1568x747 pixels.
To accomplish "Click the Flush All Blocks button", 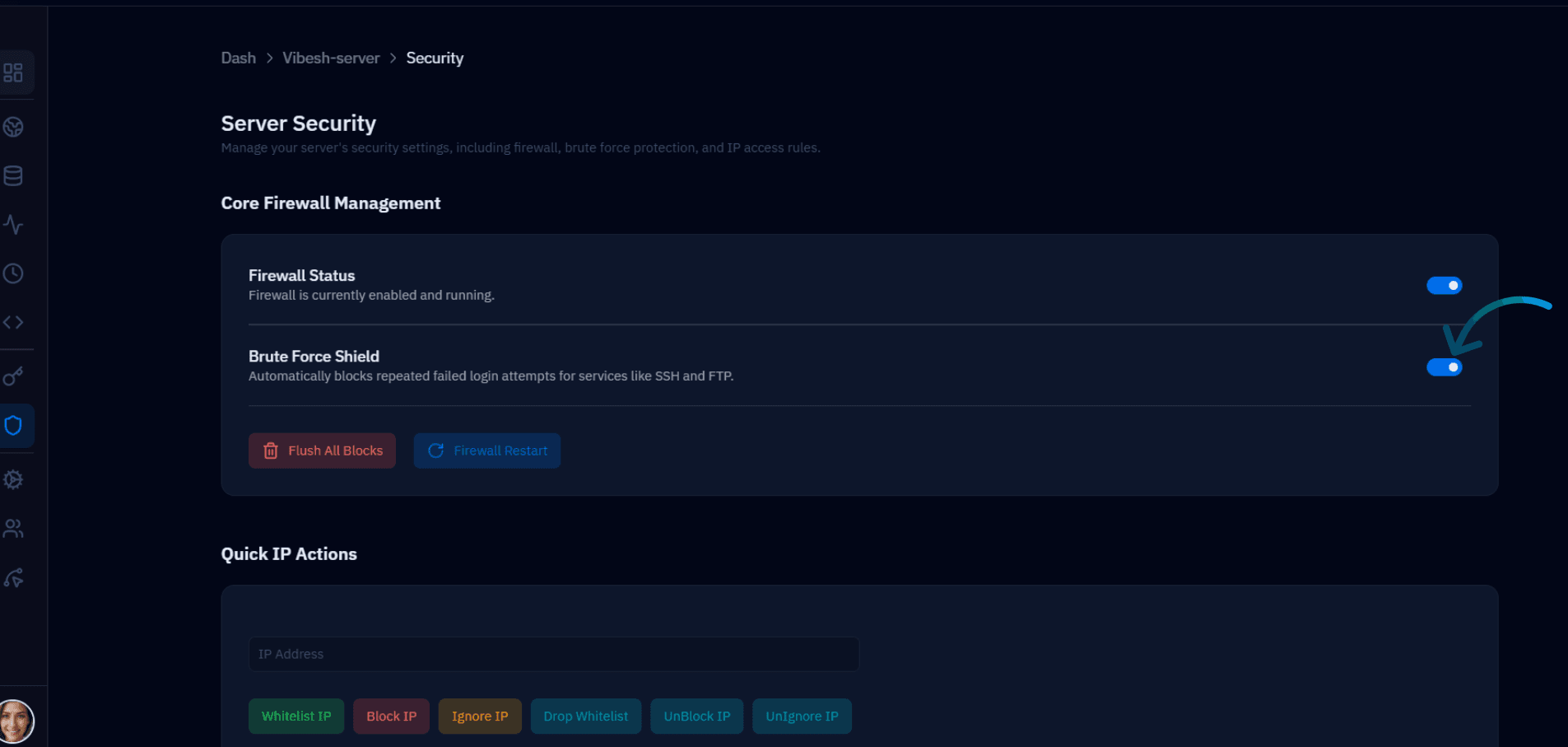I will (322, 451).
